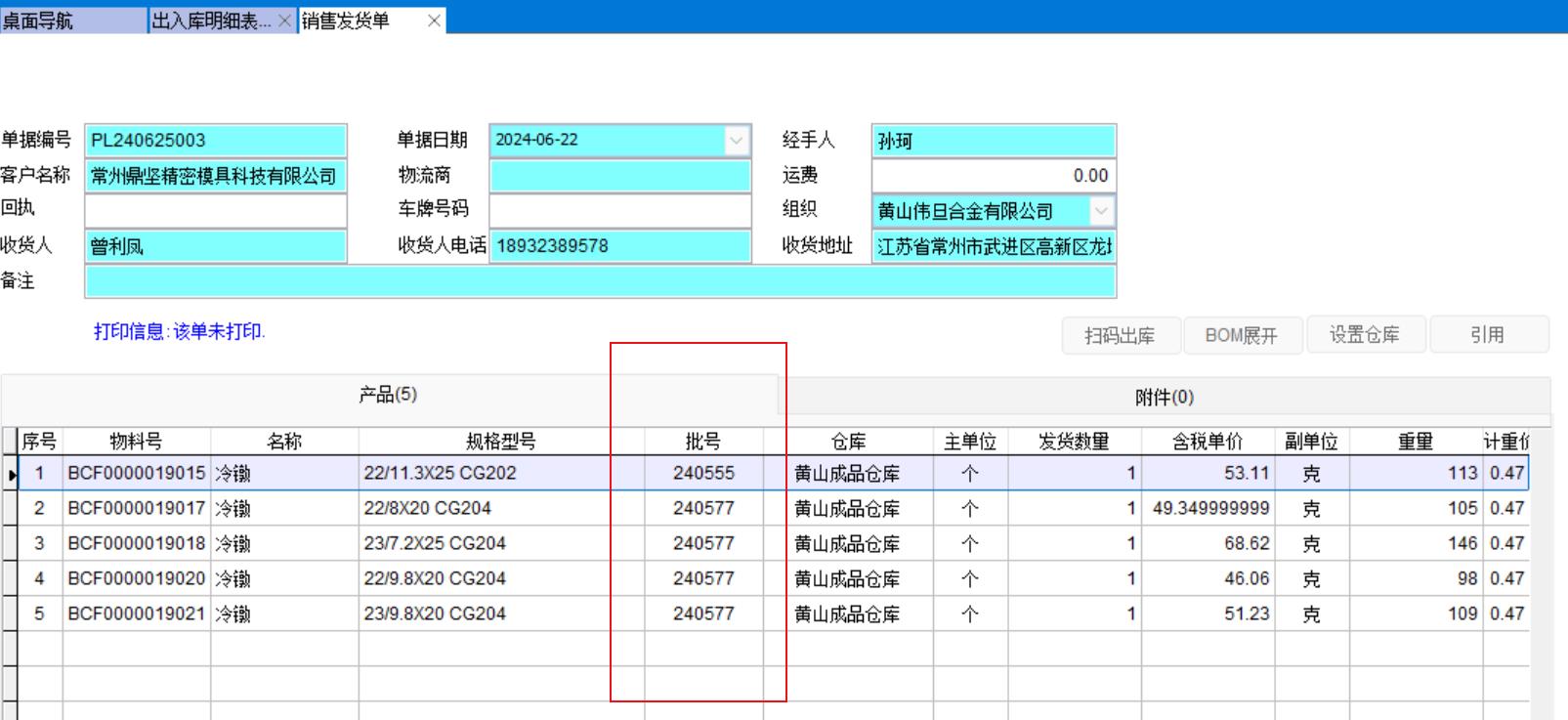The width and height of the screenshot is (1568, 720).
Task: Click the 收货人电话 field 18932389578
Action: (619, 246)
